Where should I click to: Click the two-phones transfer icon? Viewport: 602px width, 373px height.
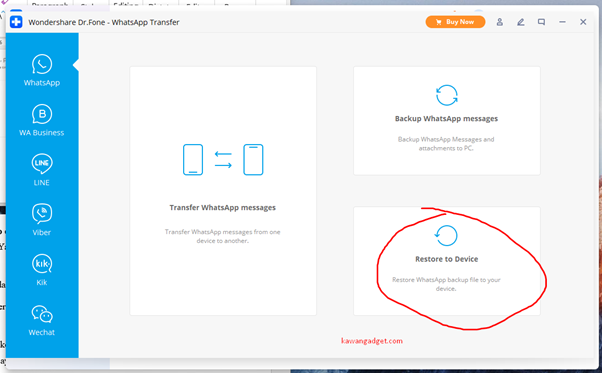(223, 160)
